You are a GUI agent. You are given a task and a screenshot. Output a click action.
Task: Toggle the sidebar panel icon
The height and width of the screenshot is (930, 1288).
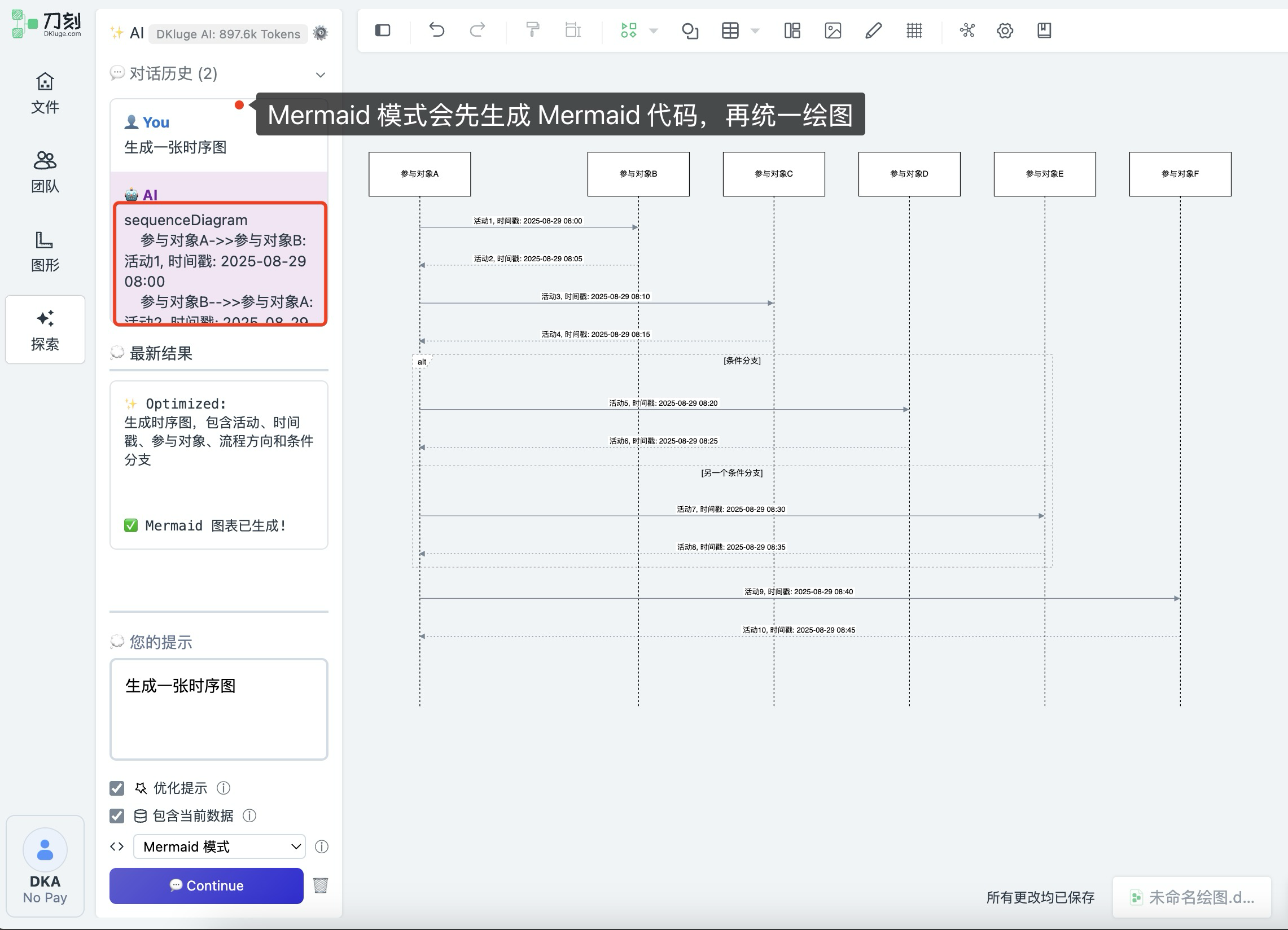[x=383, y=30]
